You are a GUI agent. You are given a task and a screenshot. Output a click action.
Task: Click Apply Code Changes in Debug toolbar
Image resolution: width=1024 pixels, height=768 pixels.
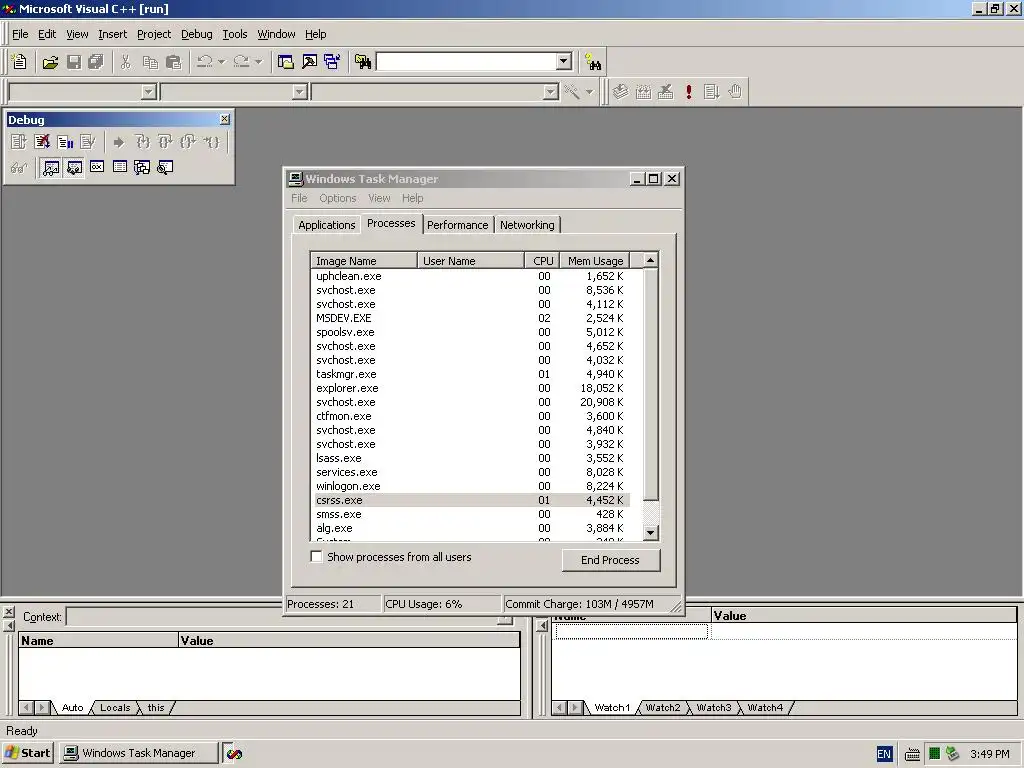pos(88,142)
